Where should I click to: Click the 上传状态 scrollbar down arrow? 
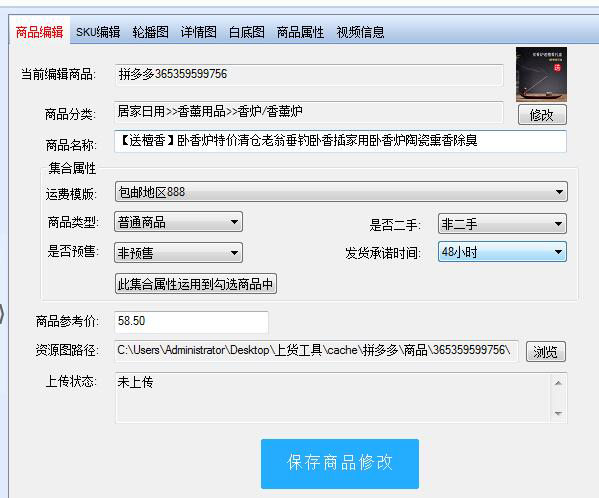(x=558, y=414)
